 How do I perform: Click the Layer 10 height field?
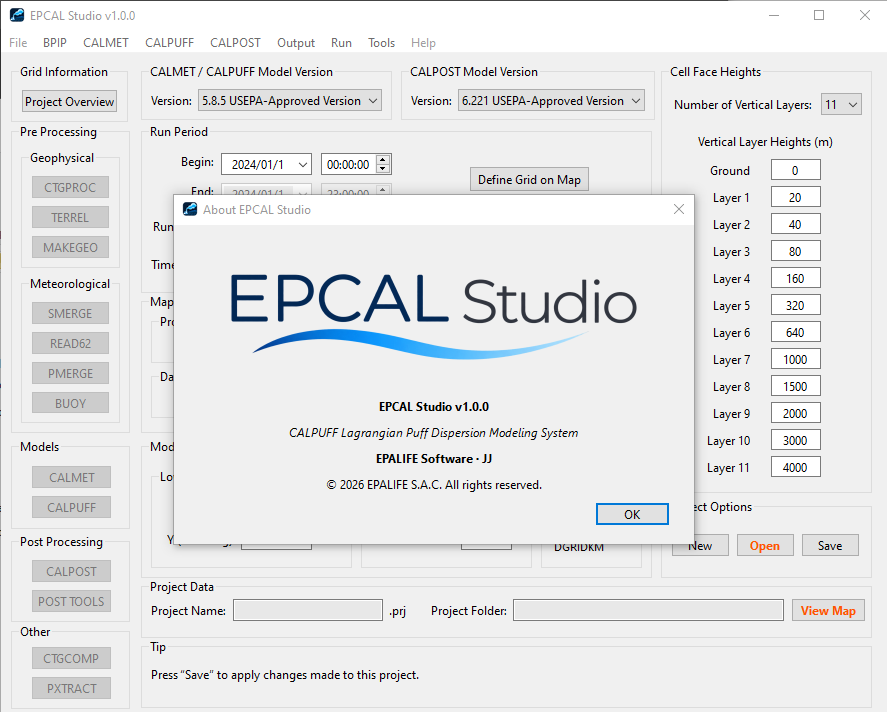coord(795,441)
